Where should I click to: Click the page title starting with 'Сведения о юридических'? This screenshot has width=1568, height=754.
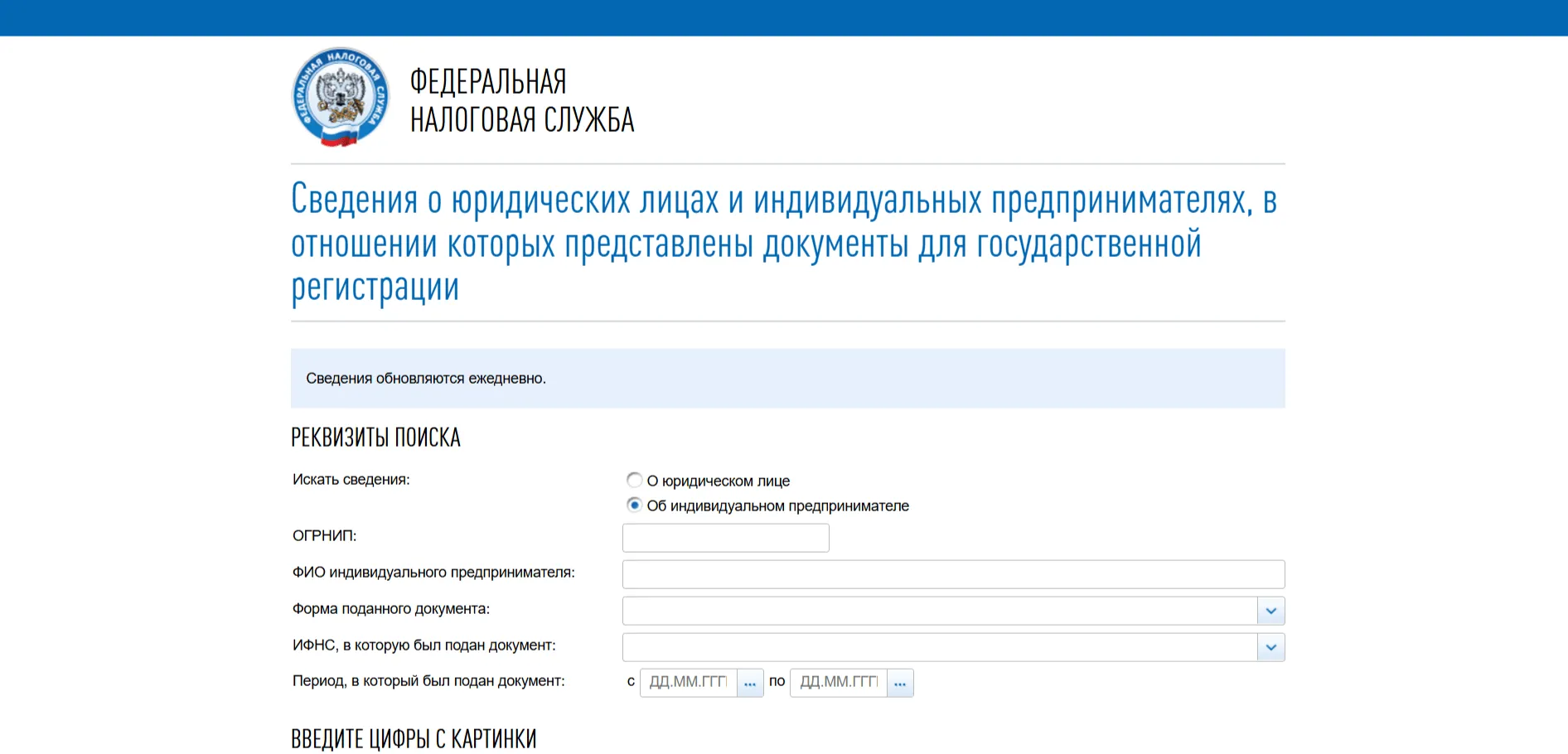pos(783,243)
